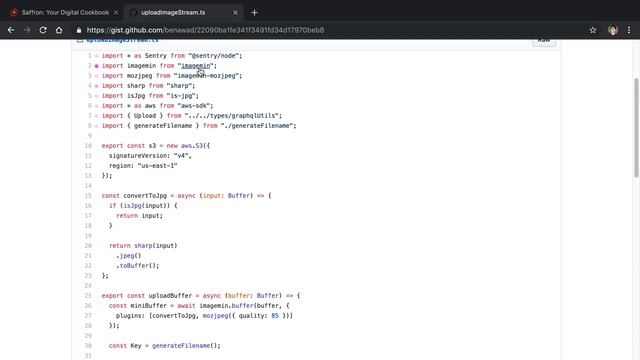Screen dimensions: 640x360
Task: Select the uploadImageStream.ts tab
Action: (173, 13)
